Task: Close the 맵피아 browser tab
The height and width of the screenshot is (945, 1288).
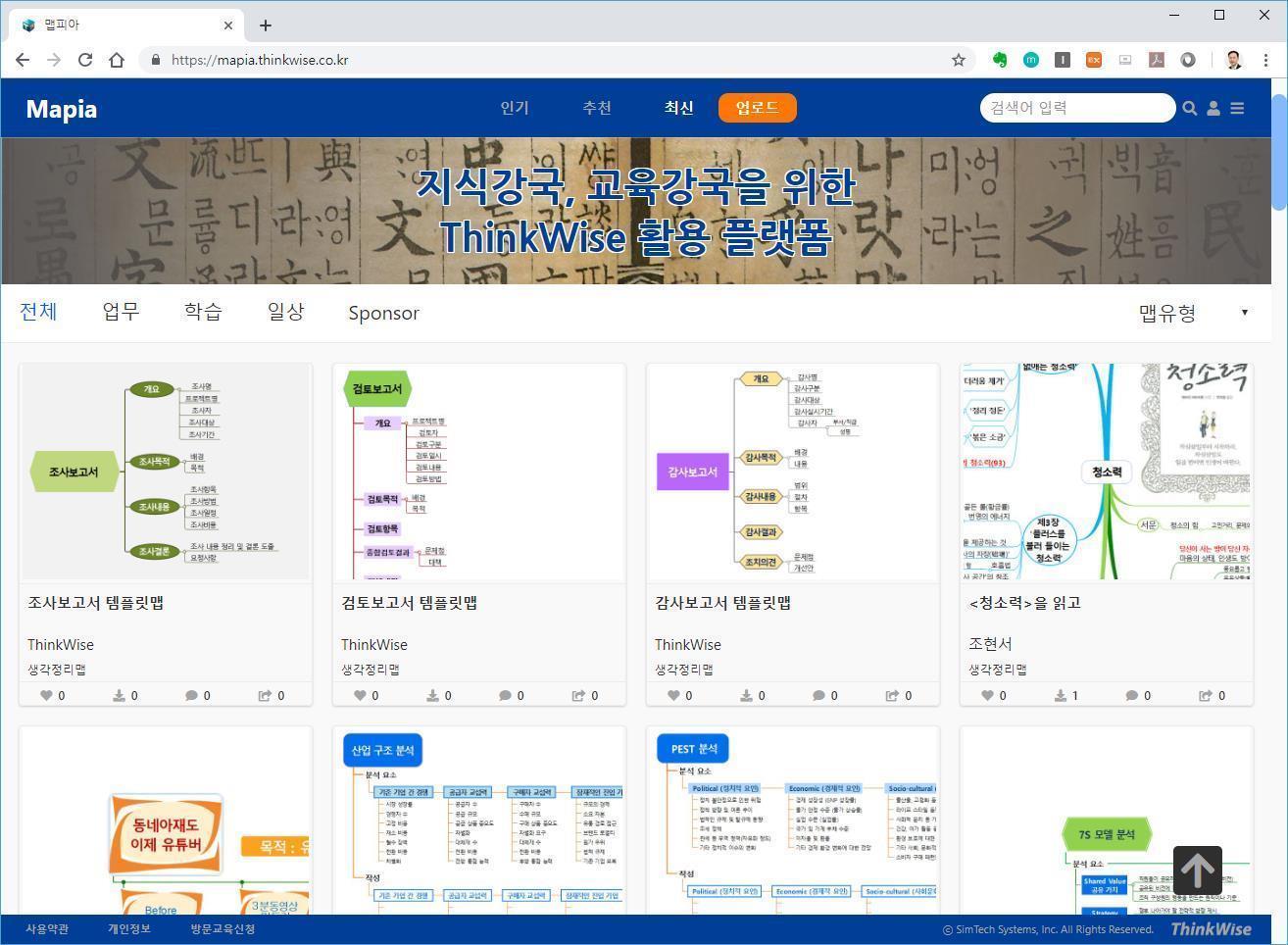Action: 228,25
